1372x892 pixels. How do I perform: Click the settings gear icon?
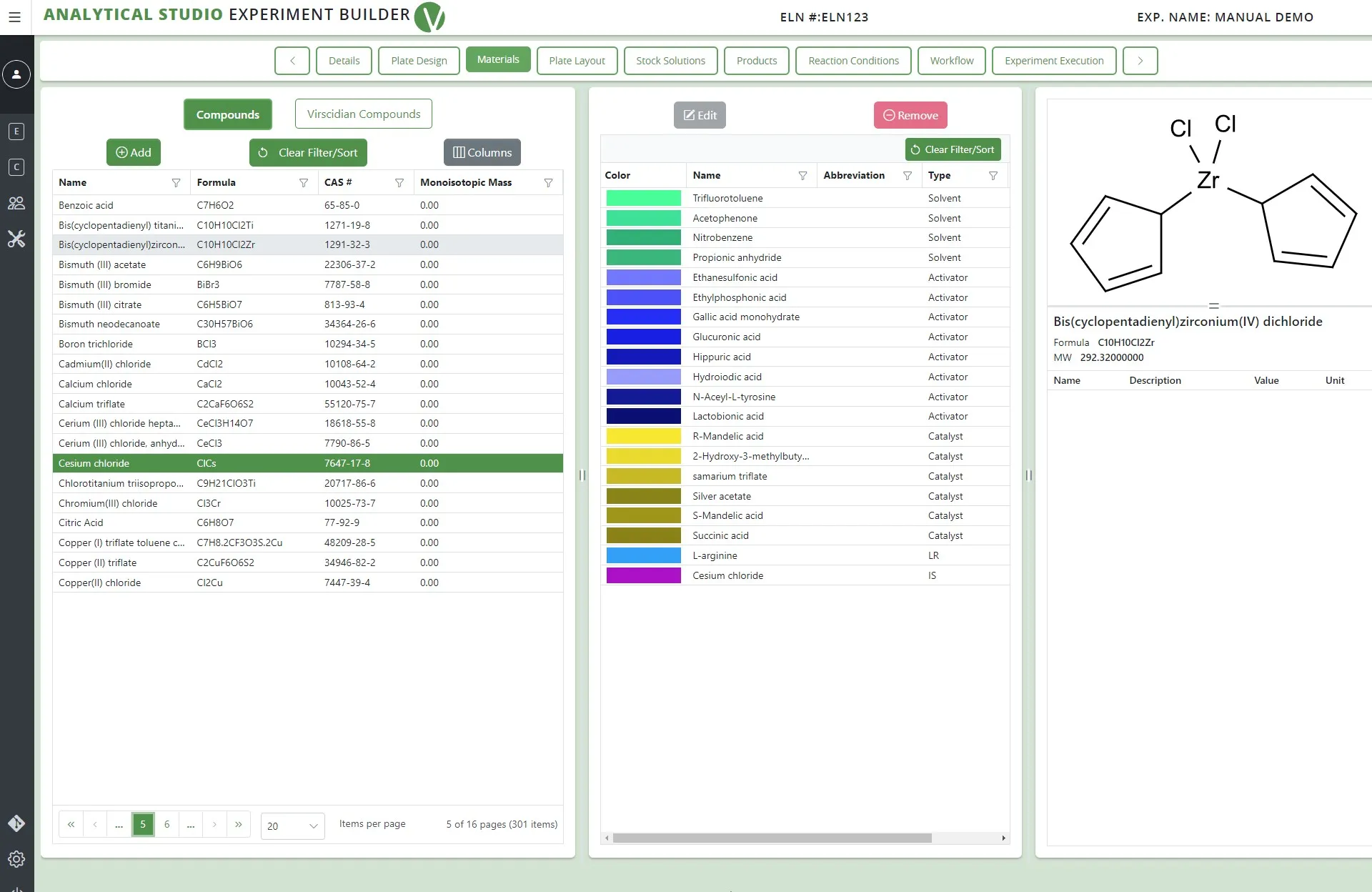[16, 859]
